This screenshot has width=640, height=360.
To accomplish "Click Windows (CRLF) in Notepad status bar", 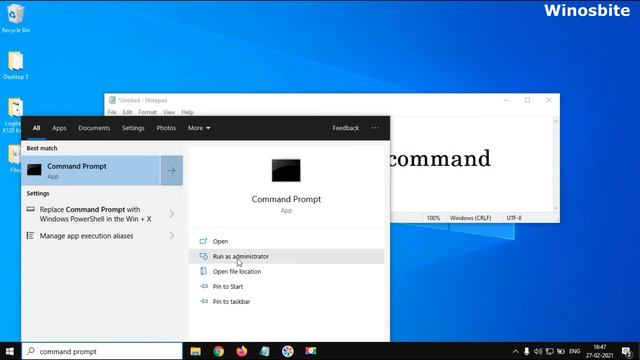I will coord(470,218).
